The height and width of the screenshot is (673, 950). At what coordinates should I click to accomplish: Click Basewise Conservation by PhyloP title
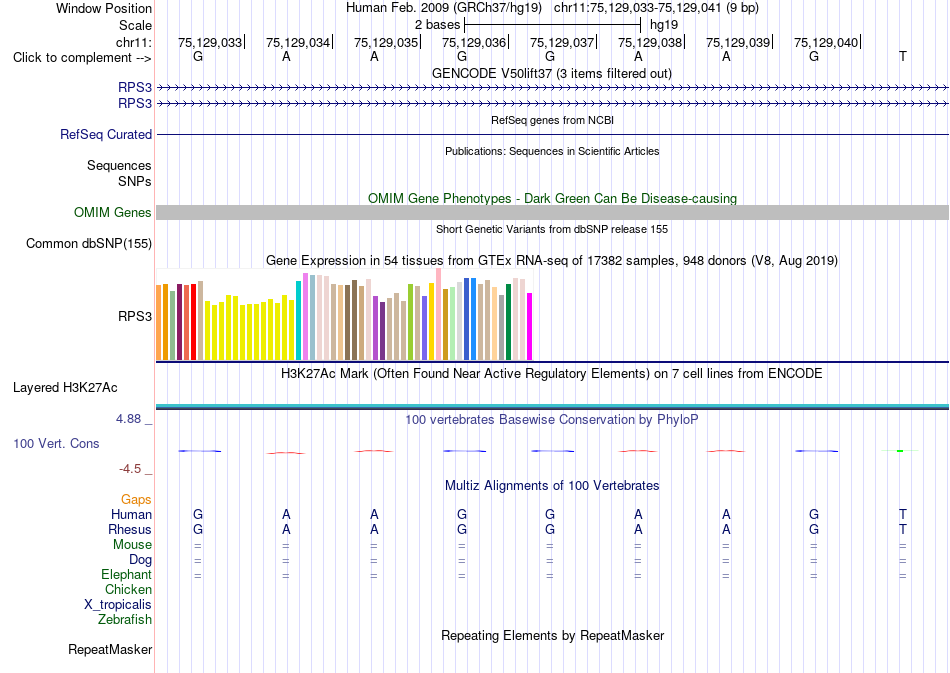pyautogui.click(x=552, y=419)
